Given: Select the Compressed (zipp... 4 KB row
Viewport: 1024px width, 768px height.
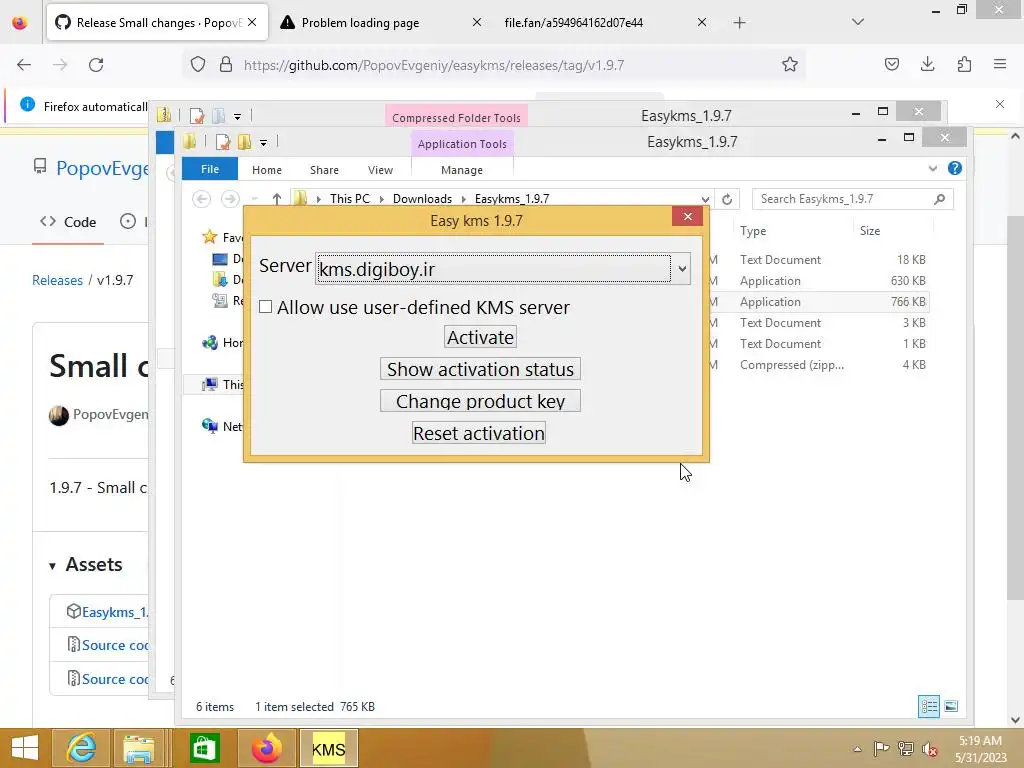Looking at the screenshot, I should pyautogui.click(x=818, y=364).
